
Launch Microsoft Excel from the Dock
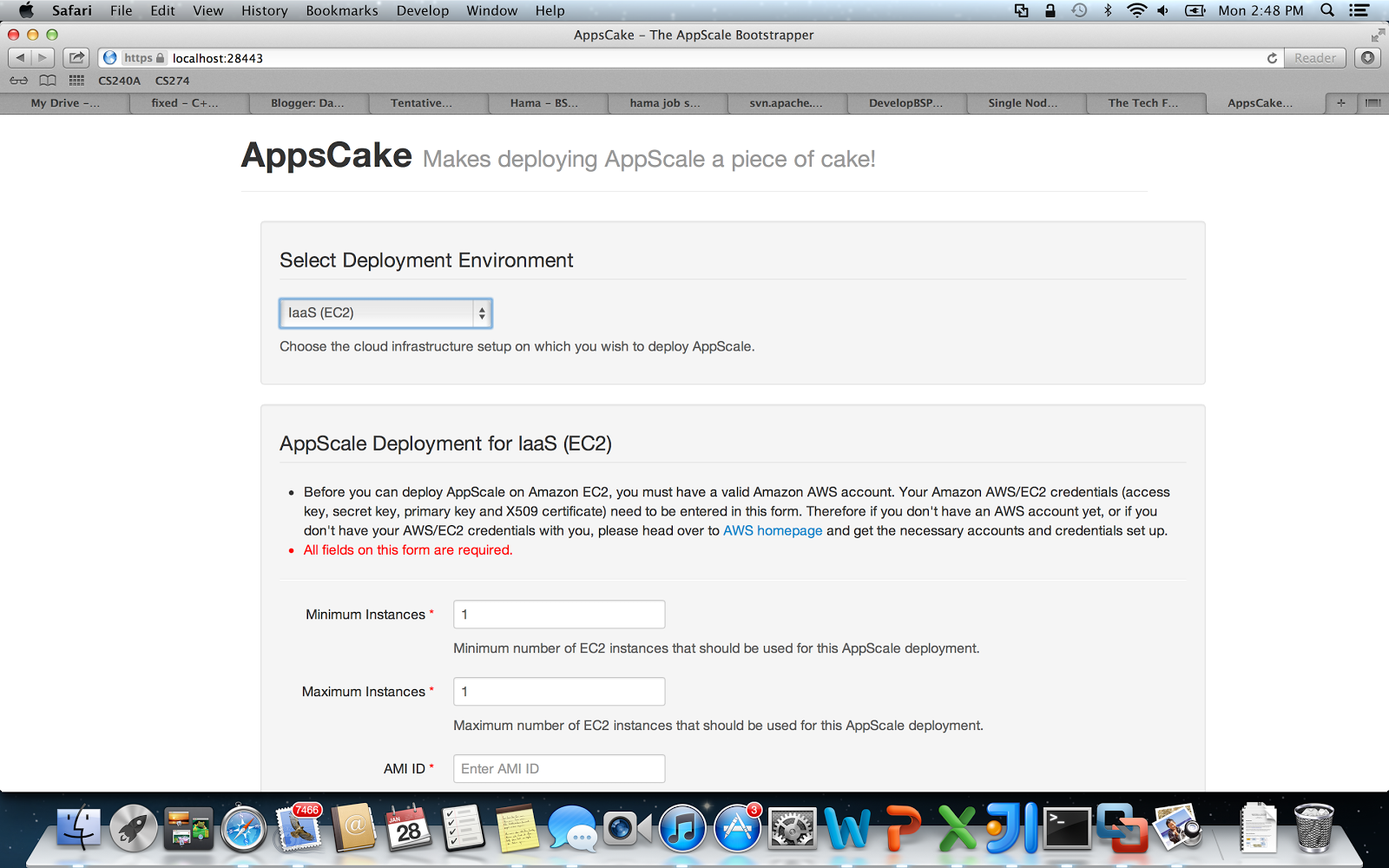tap(959, 829)
